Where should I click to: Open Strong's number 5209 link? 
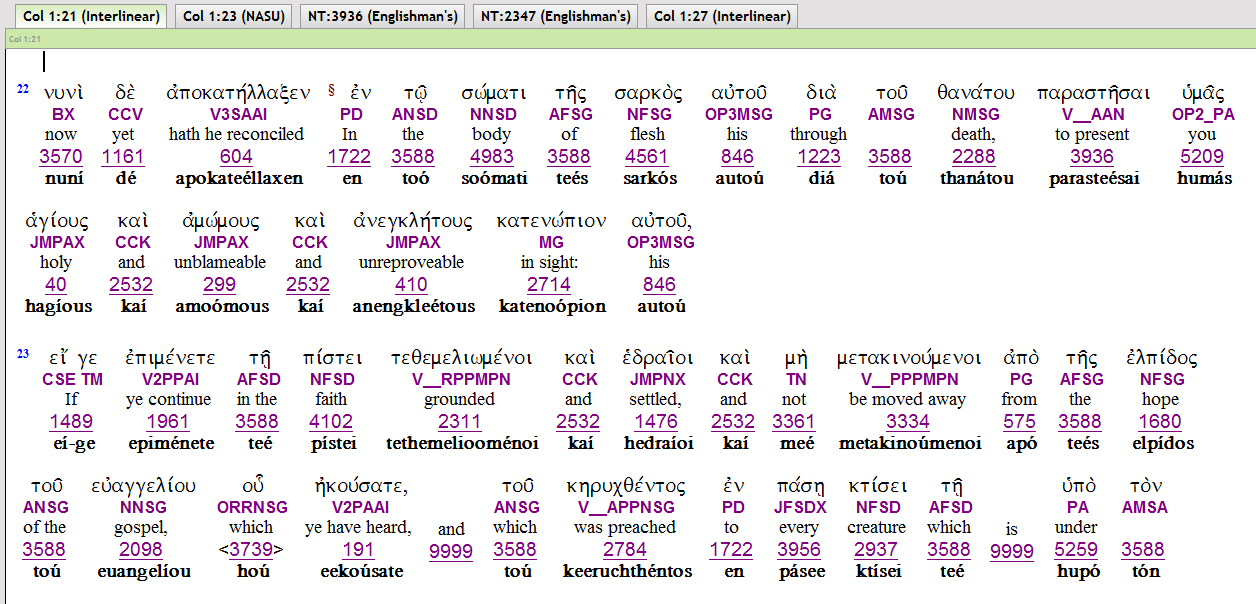(x=1202, y=157)
